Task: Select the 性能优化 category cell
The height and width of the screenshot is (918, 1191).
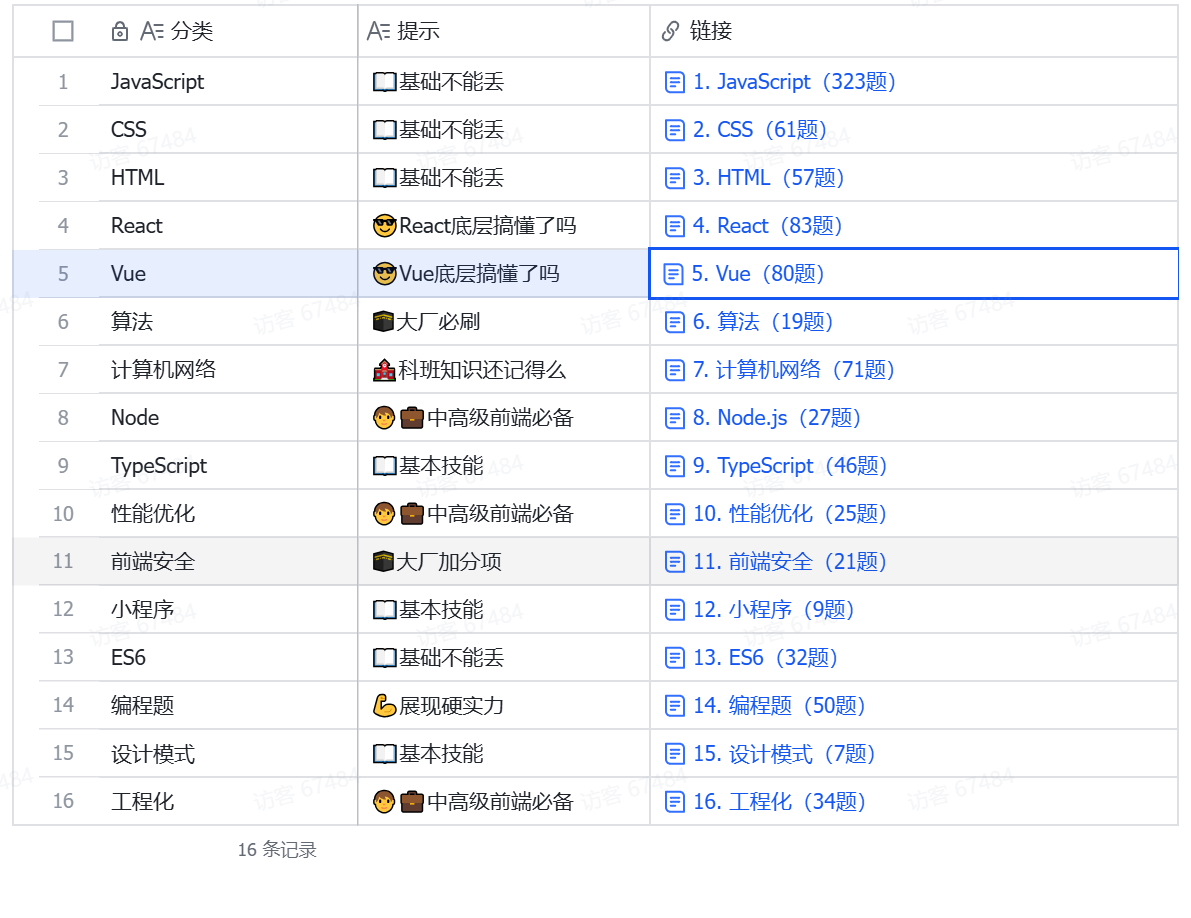Action: pos(228,514)
